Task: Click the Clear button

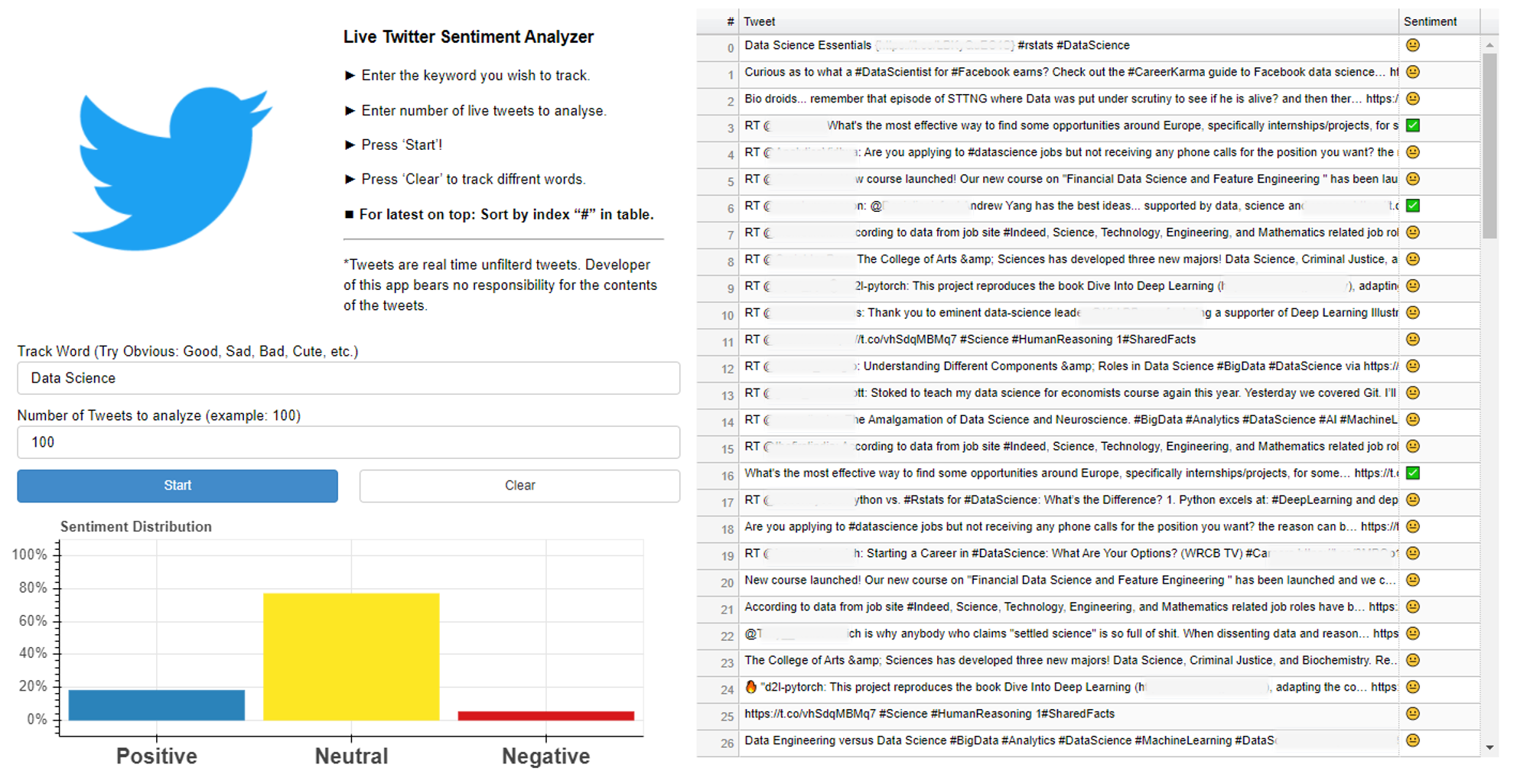Action: 520,486
